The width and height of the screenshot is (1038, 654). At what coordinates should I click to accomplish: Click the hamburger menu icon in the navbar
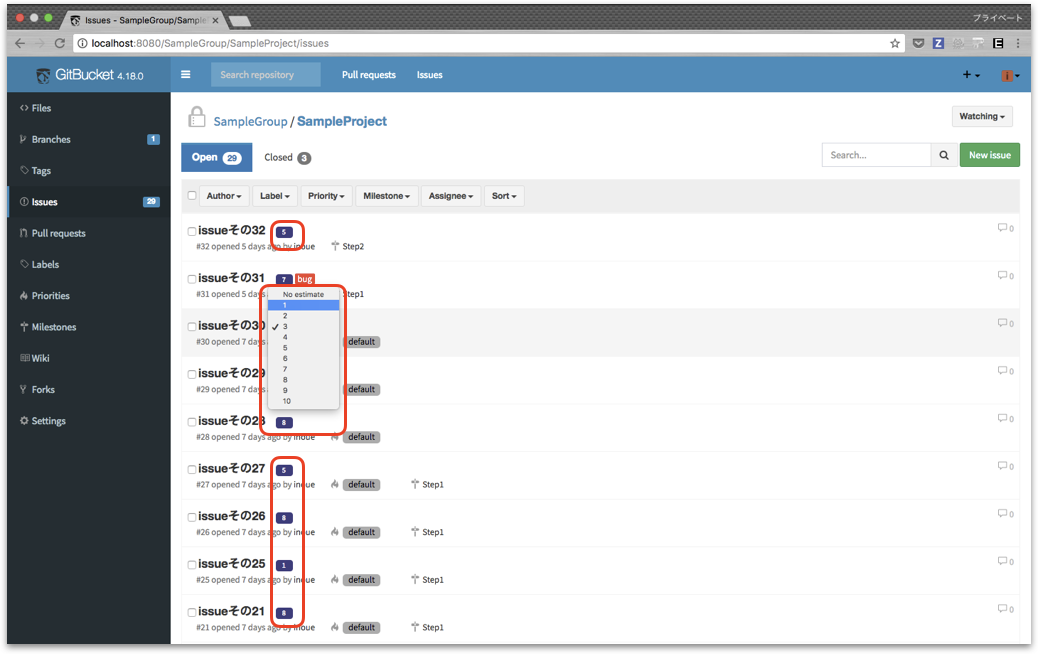tap(186, 74)
